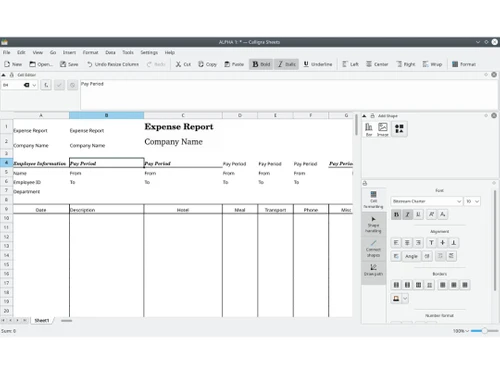Paste from the toolbar

click(x=234, y=64)
